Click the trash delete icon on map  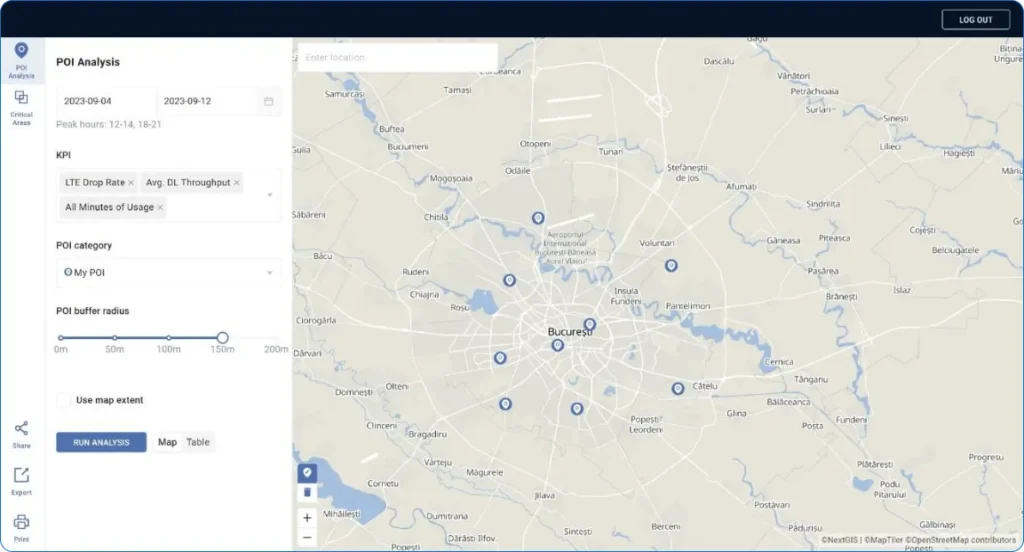[307, 492]
